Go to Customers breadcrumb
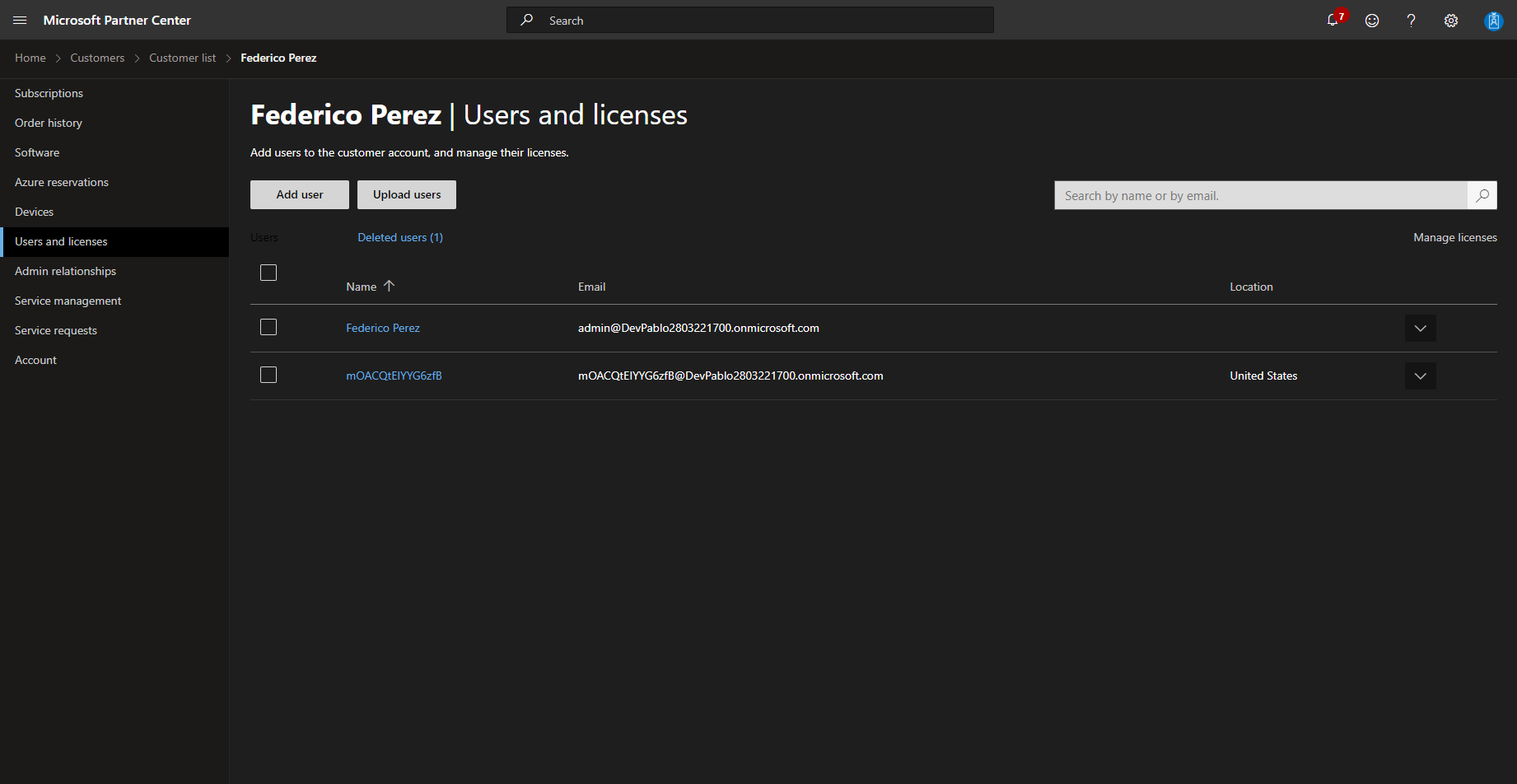 click(97, 58)
